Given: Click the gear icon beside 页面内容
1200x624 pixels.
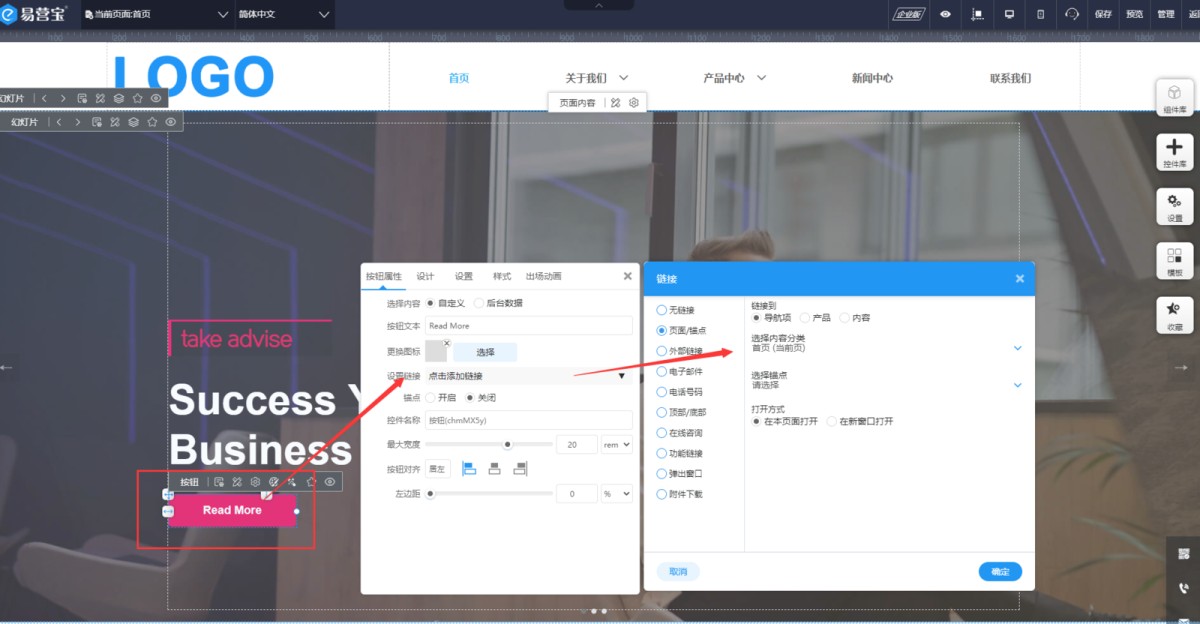Looking at the screenshot, I should (x=634, y=102).
